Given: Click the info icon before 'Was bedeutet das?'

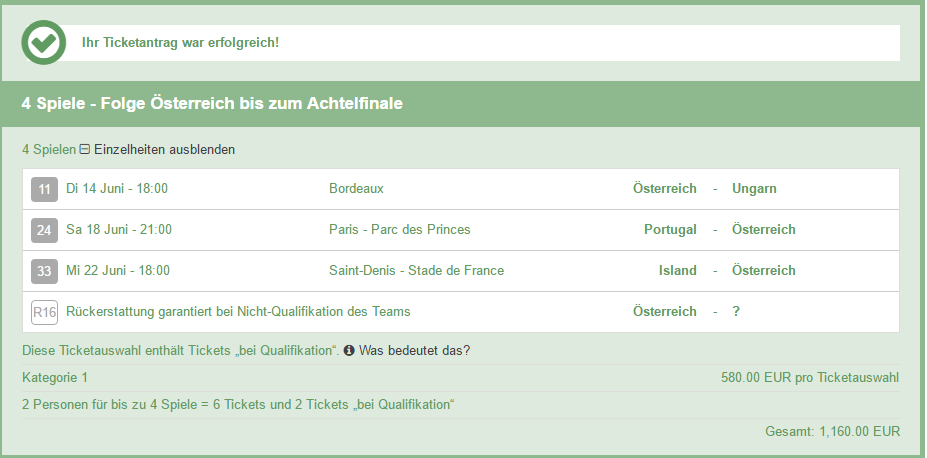Looking at the screenshot, I should (349, 350).
